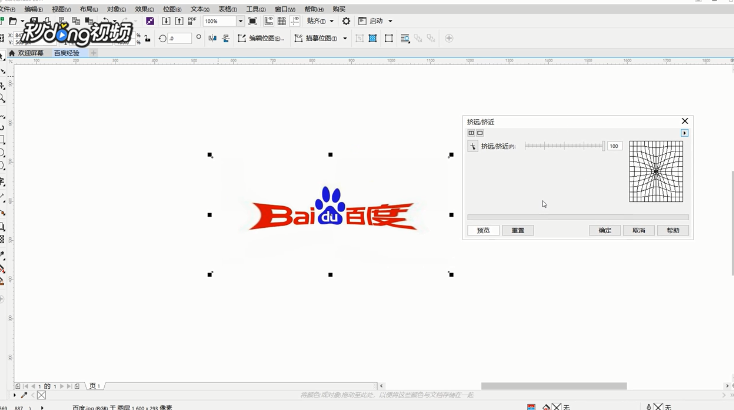The image size is (734, 410).
Task: Open the 效果 (Effects) menu
Action: [x=144, y=9]
